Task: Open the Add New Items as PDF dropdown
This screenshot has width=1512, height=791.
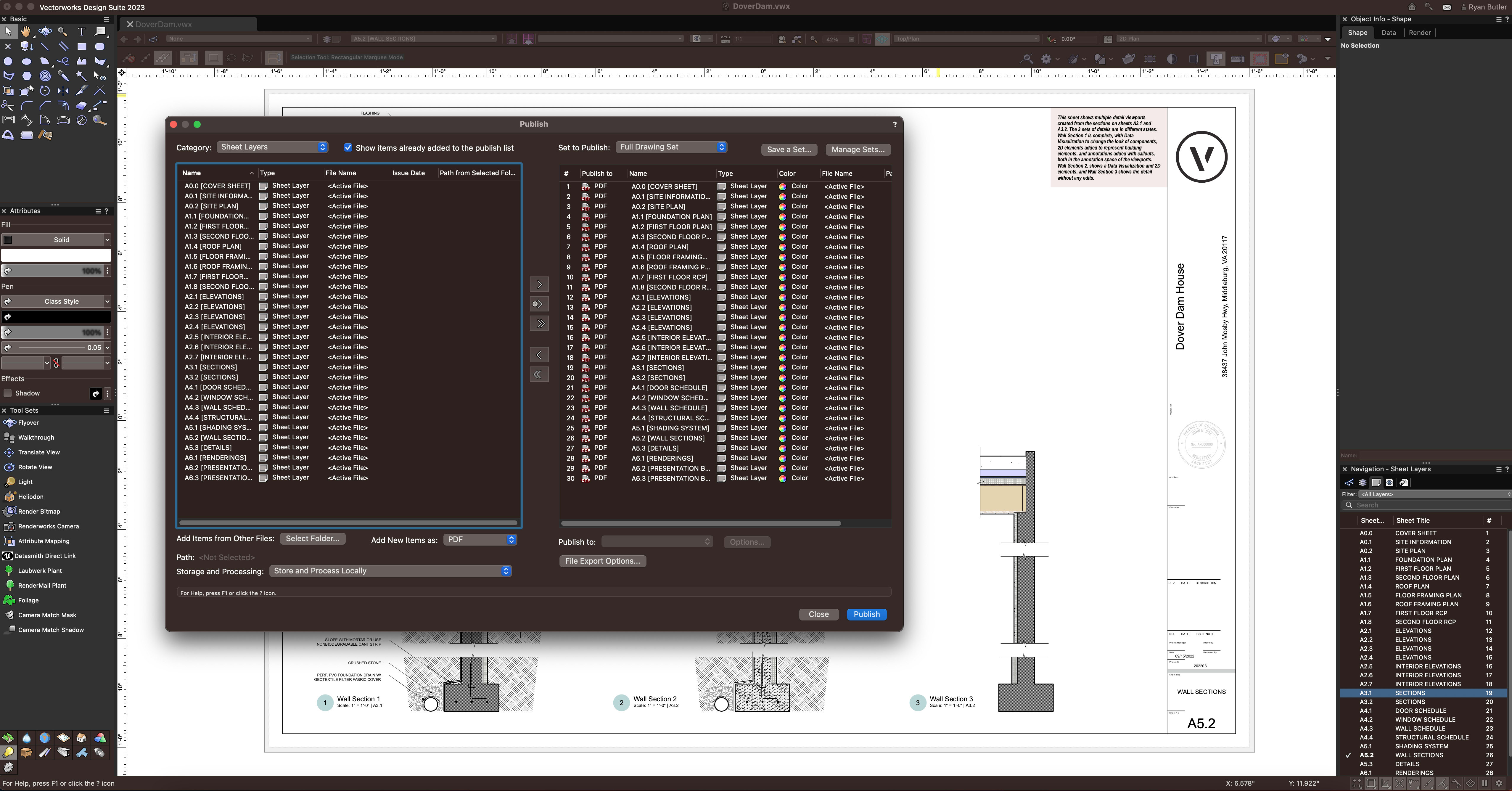Action: [x=480, y=540]
